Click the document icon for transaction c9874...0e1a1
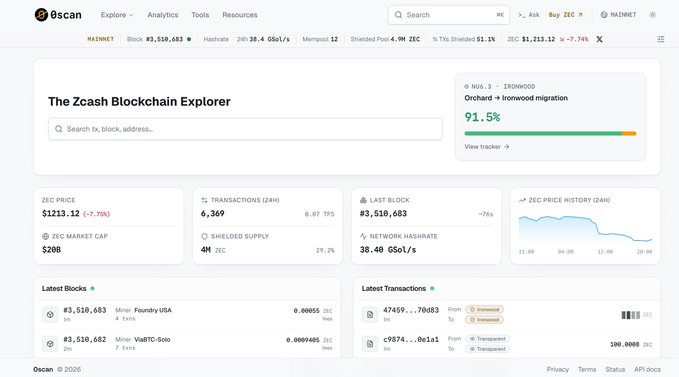 point(370,344)
